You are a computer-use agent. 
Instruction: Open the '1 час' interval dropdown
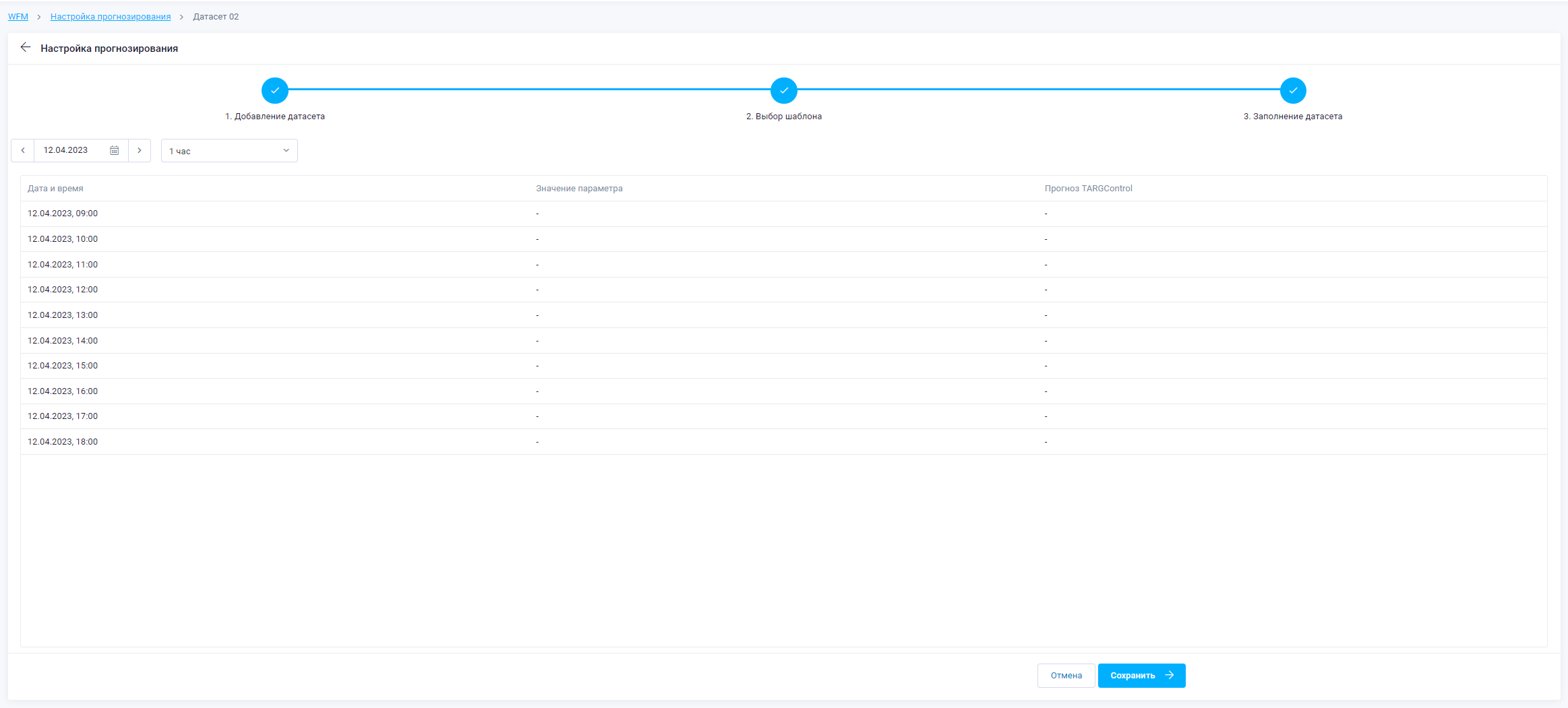(x=229, y=151)
